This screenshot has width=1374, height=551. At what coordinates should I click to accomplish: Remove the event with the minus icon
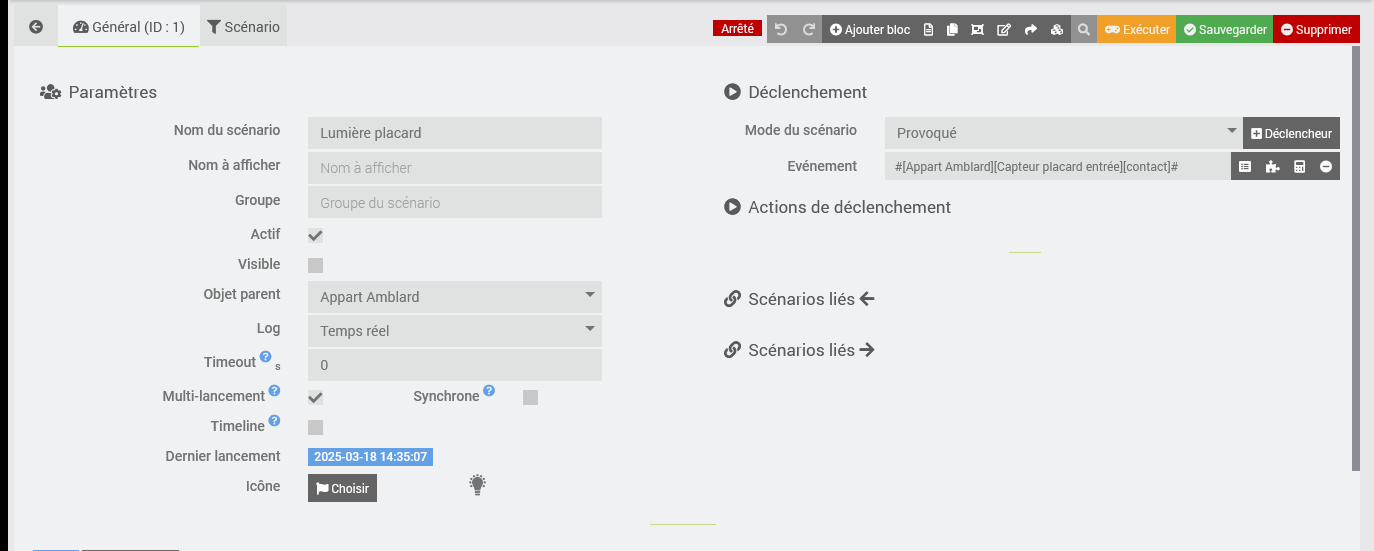pyautogui.click(x=1326, y=167)
